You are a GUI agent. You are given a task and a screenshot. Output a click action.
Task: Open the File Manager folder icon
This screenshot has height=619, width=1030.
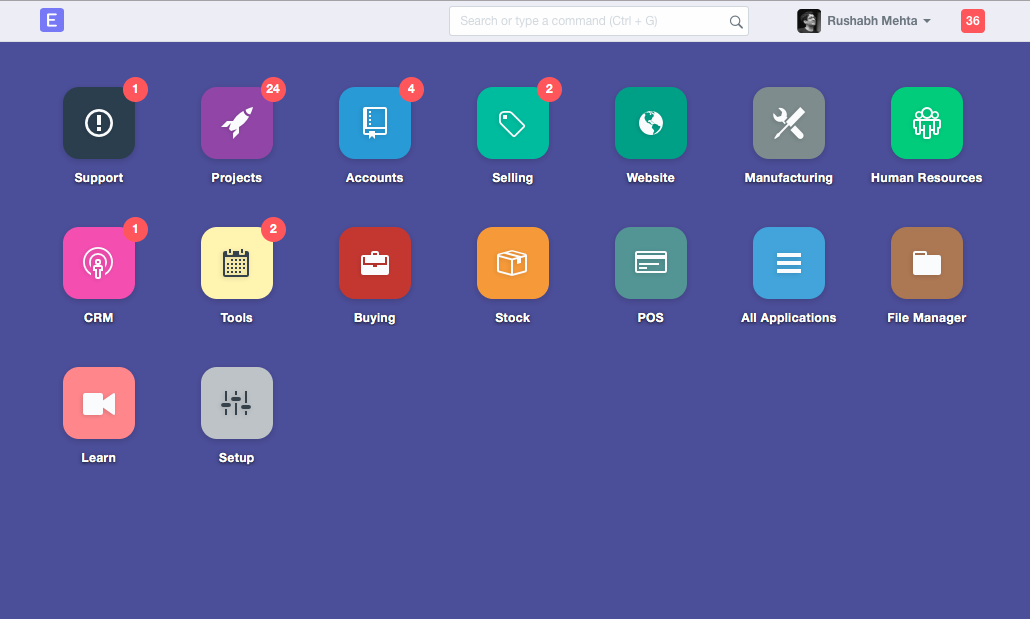pos(927,263)
